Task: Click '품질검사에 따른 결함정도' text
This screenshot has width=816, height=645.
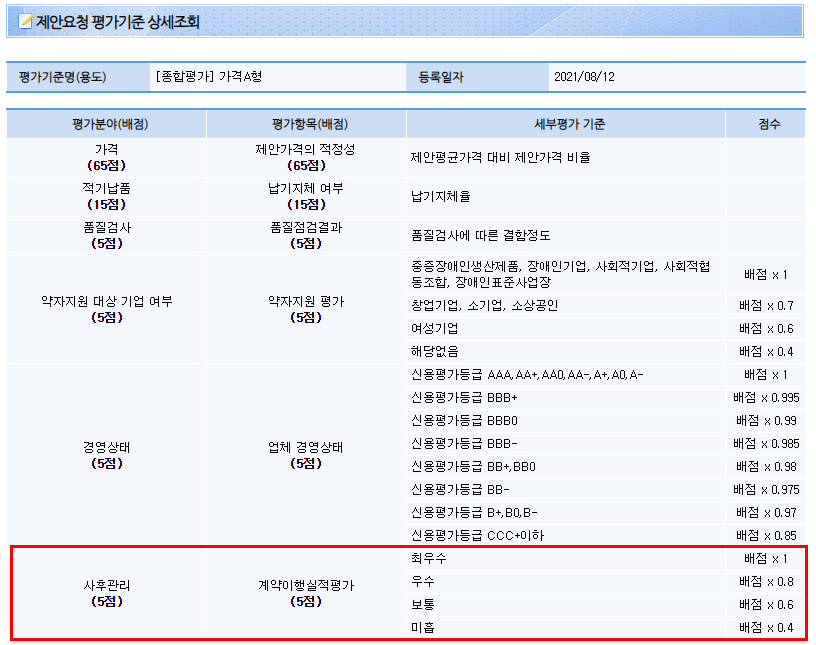Action: [480, 236]
